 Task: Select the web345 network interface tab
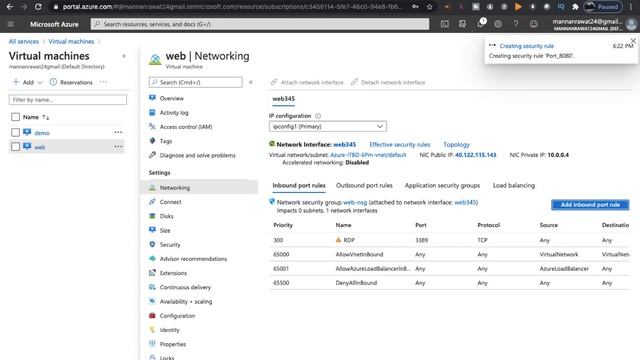pos(283,99)
